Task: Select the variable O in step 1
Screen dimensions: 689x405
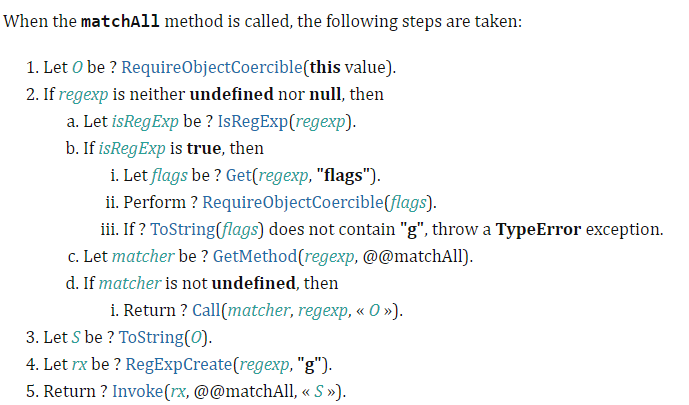Action: click(x=77, y=67)
